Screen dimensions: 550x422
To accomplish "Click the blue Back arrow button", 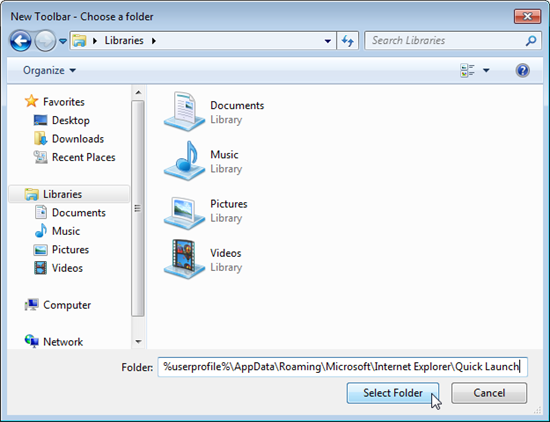I will click(20, 41).
